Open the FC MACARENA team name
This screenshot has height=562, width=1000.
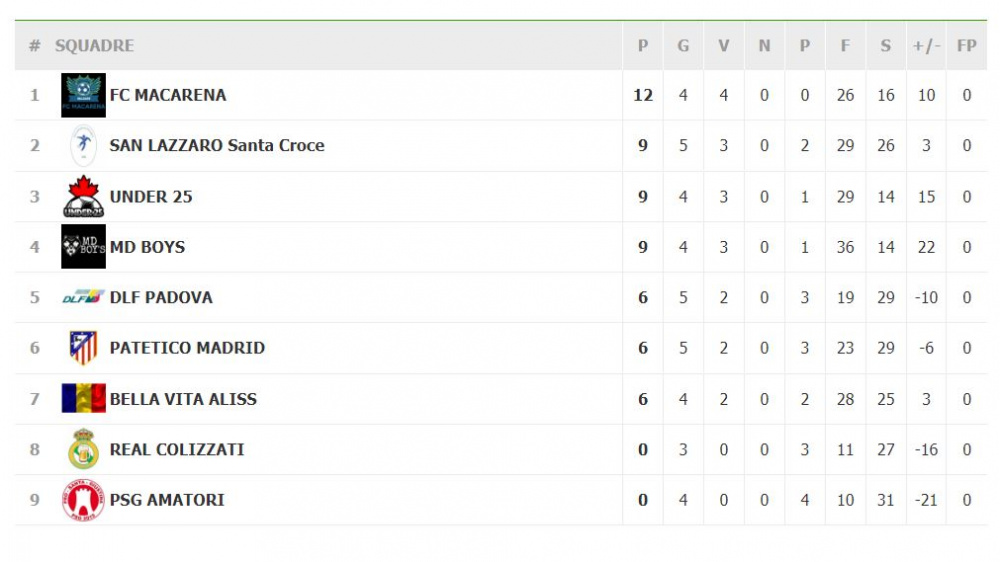tap(168, 95)
